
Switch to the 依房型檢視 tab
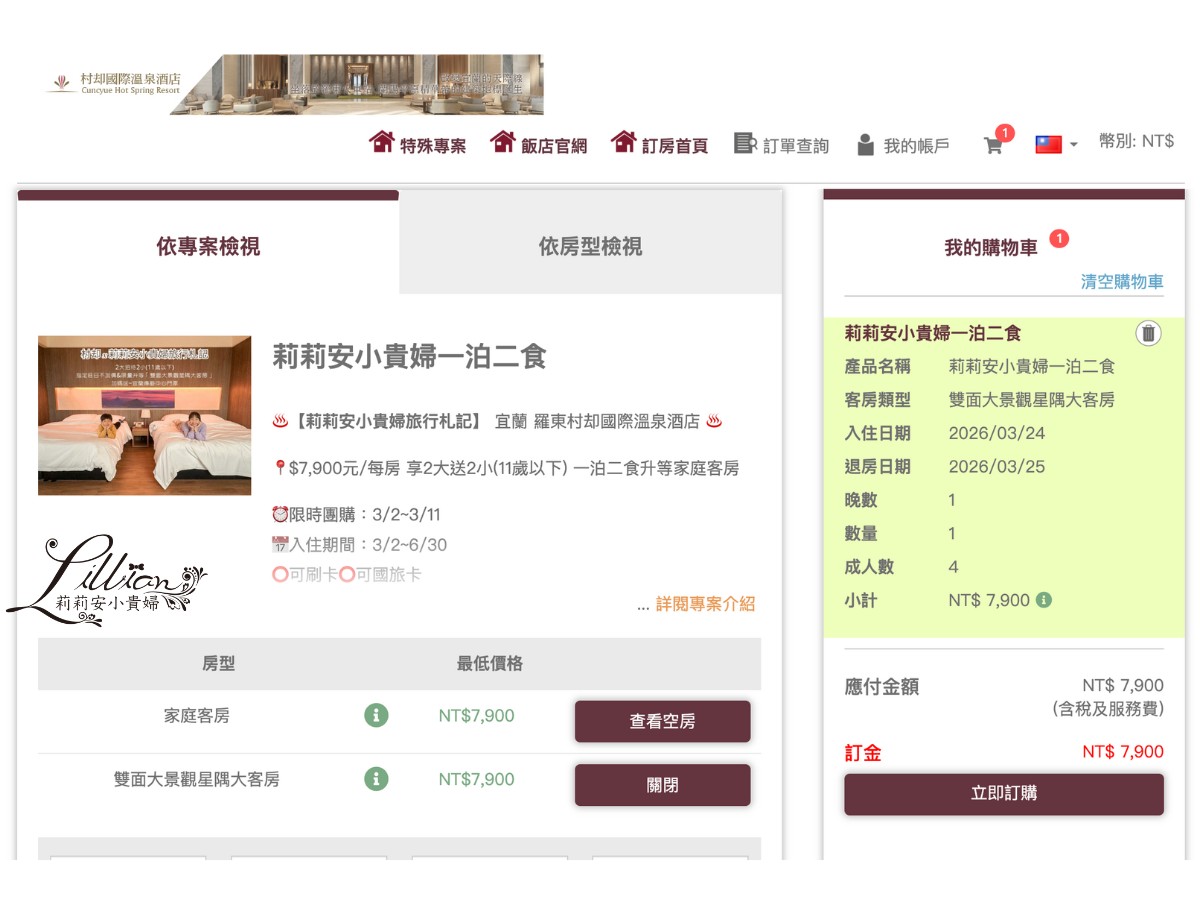pyautogui.click(x=590, y=247)
